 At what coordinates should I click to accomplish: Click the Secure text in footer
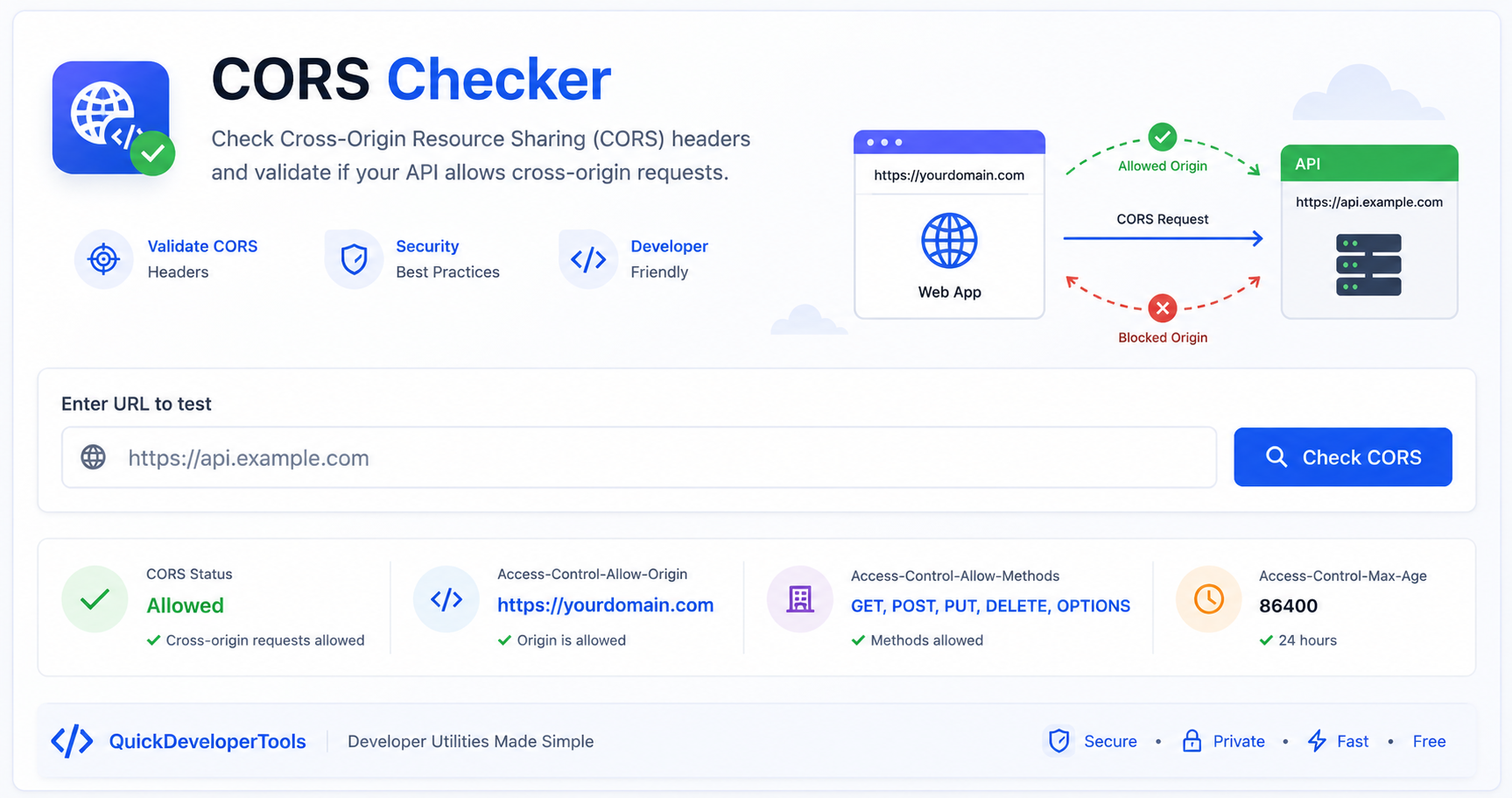[x=1110, y=741]
